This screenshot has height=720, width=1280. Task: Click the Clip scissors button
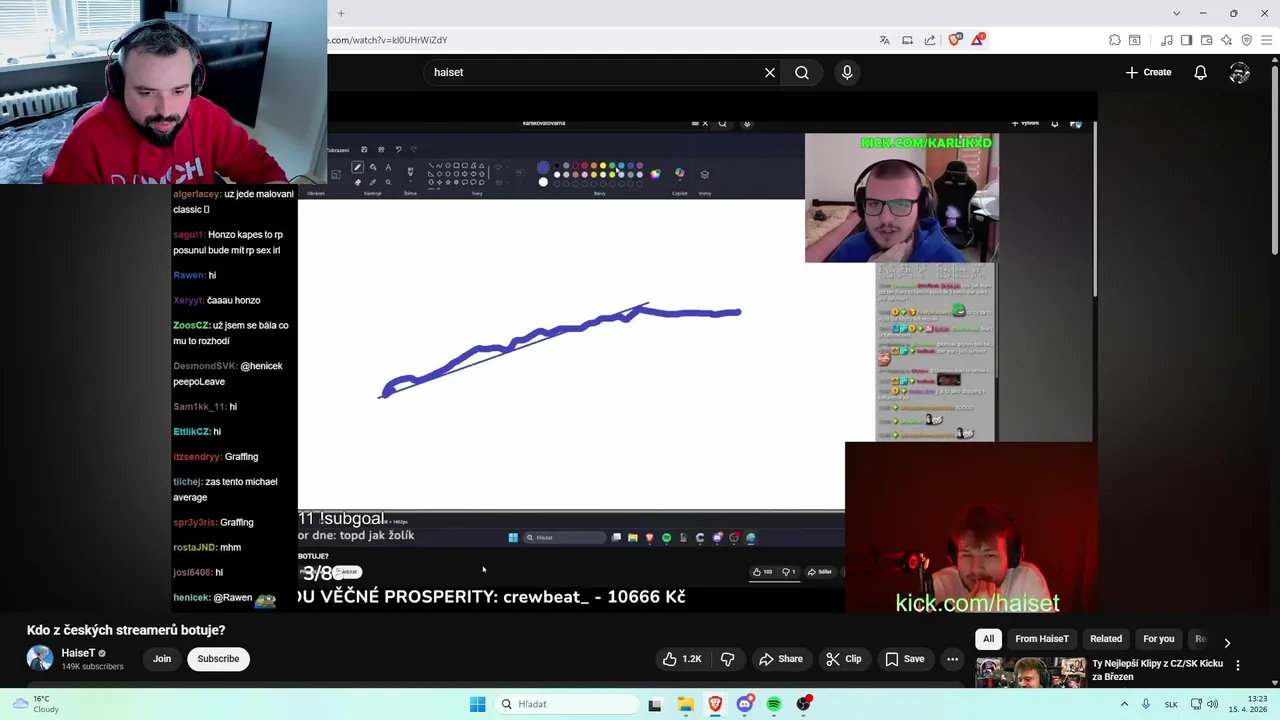tap(844, 659)
